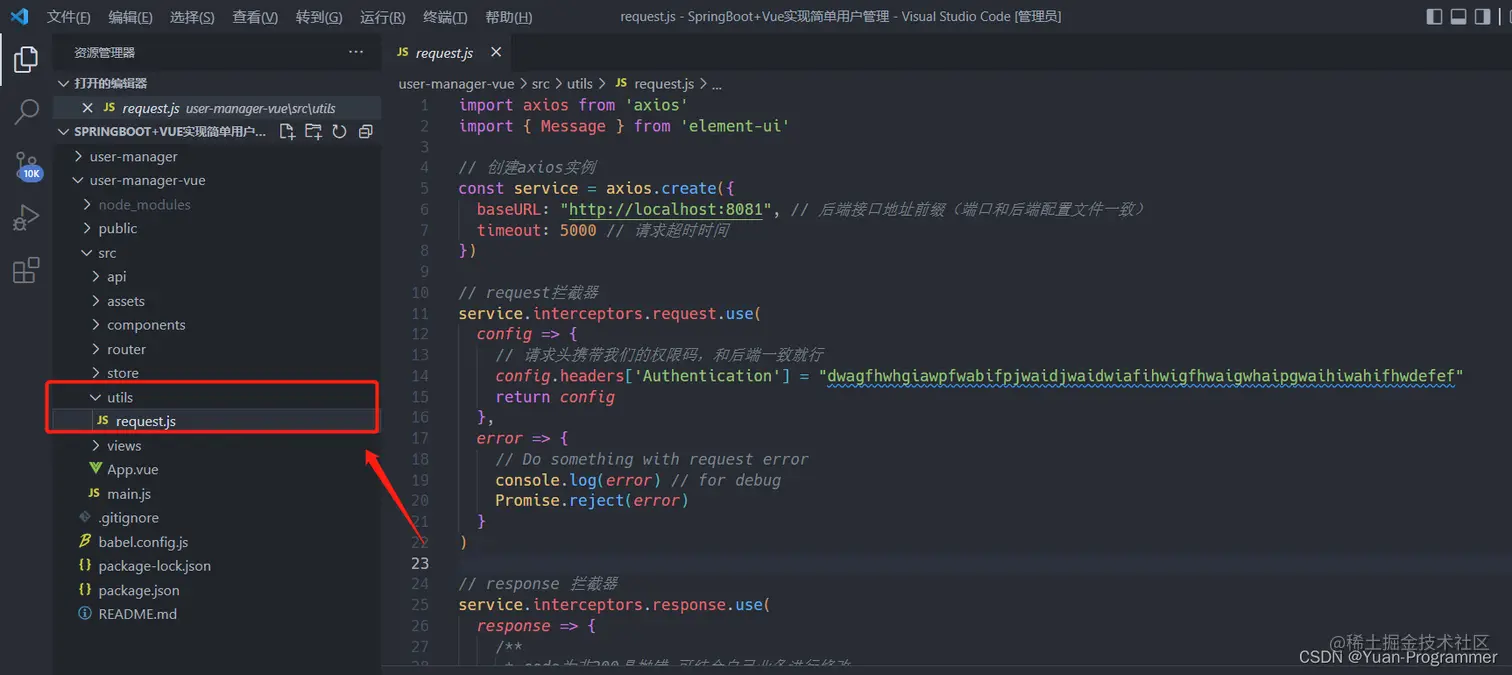Toggle the bottom panel layout icon
The height and width of the screenshot is (675, 1512).
1458,16
